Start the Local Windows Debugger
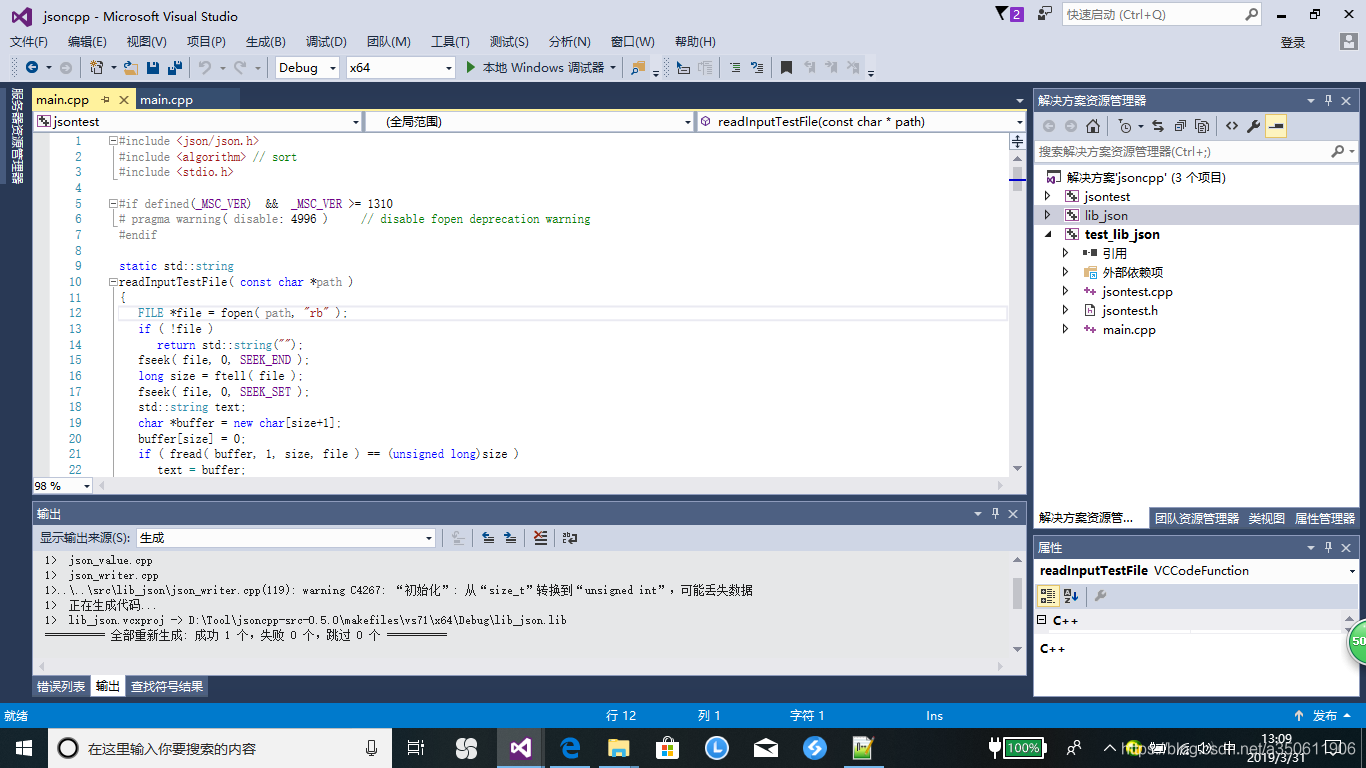Viewport: 1366px width, 768px height. pyautogui.click(x=541, y=67)
